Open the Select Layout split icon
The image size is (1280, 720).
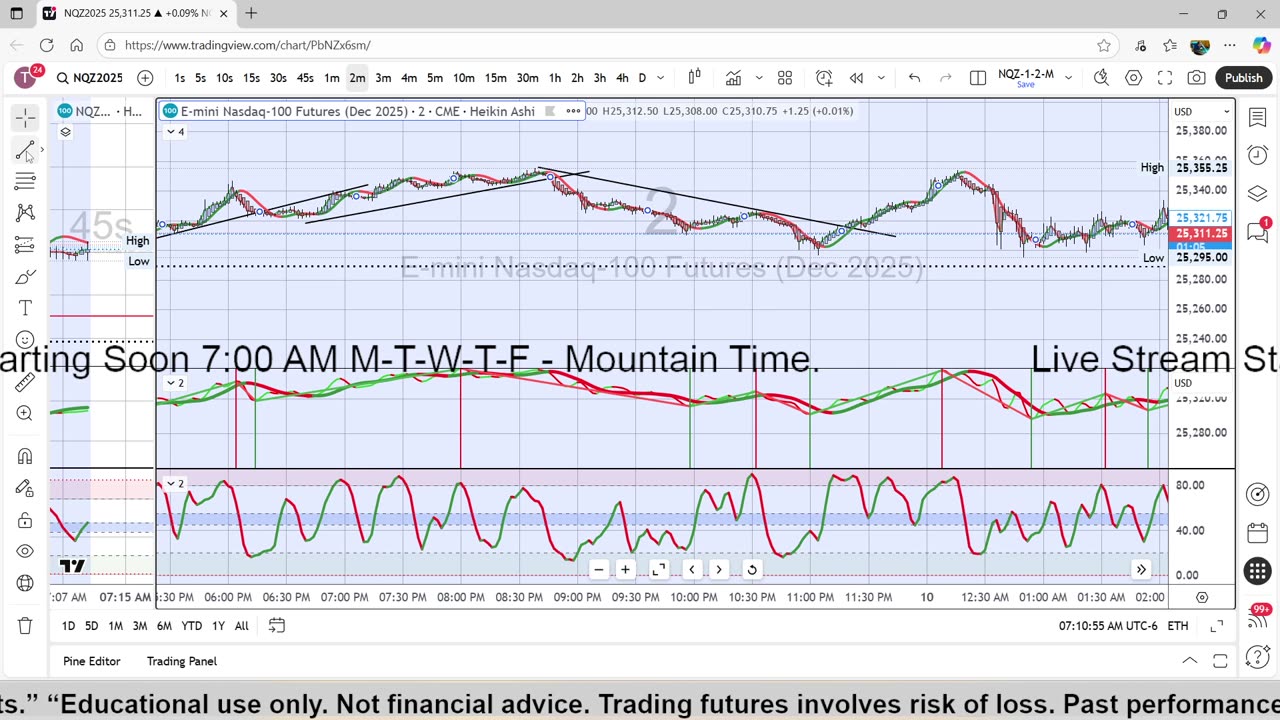pyautogui.click(x=978, y=78)
